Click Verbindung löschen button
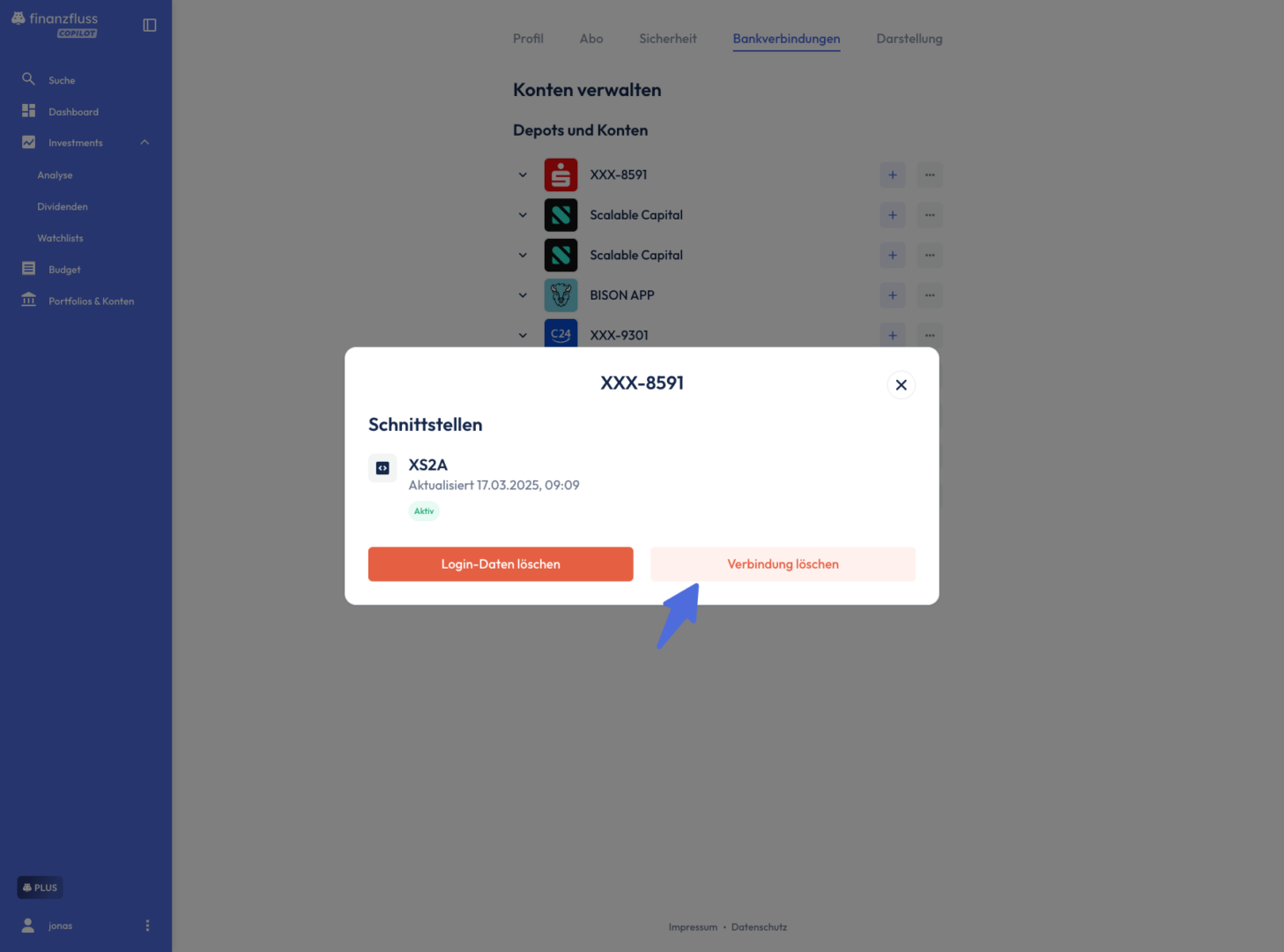Screen dimensions: 1284x952 point(783,564)
